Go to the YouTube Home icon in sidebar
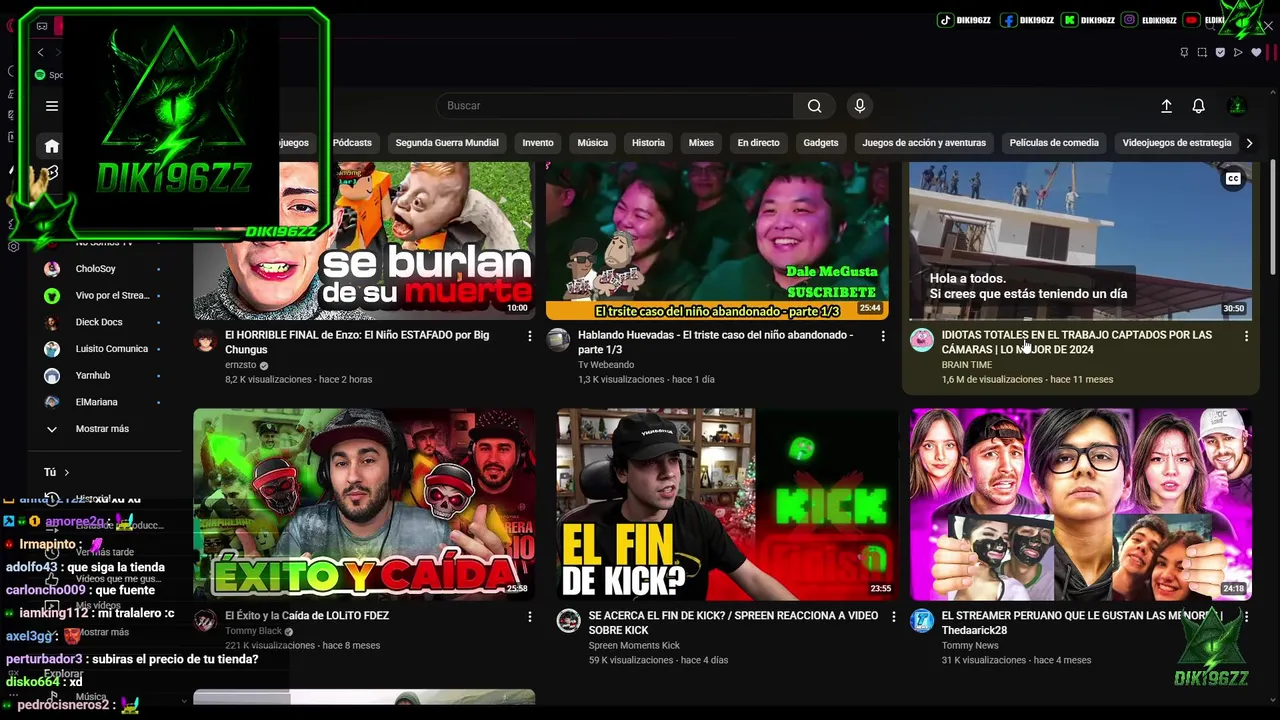The image size is (1280, 720). click(52, 146)
